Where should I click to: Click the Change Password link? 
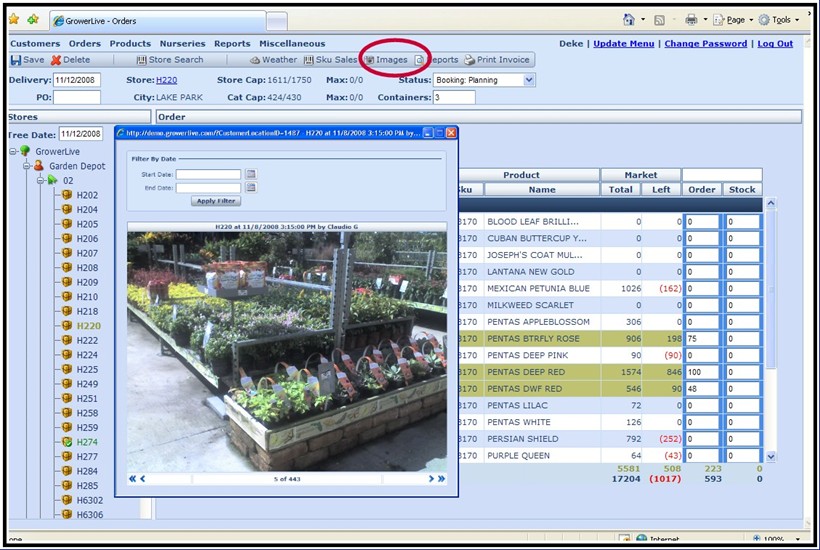tap(705, 44)
